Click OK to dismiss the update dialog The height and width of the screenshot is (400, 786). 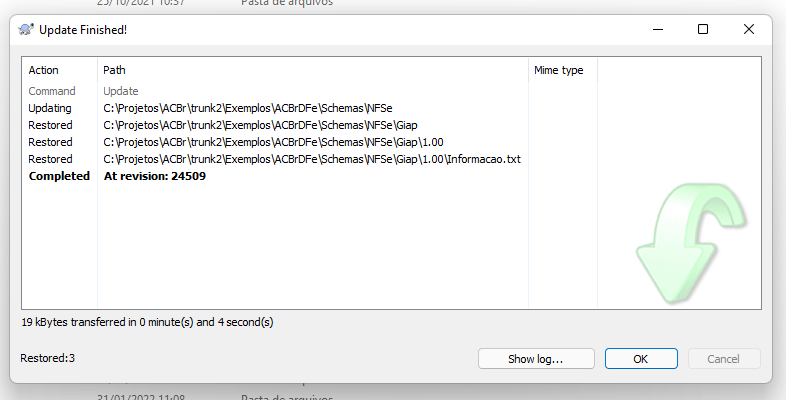tap(641, 359)
